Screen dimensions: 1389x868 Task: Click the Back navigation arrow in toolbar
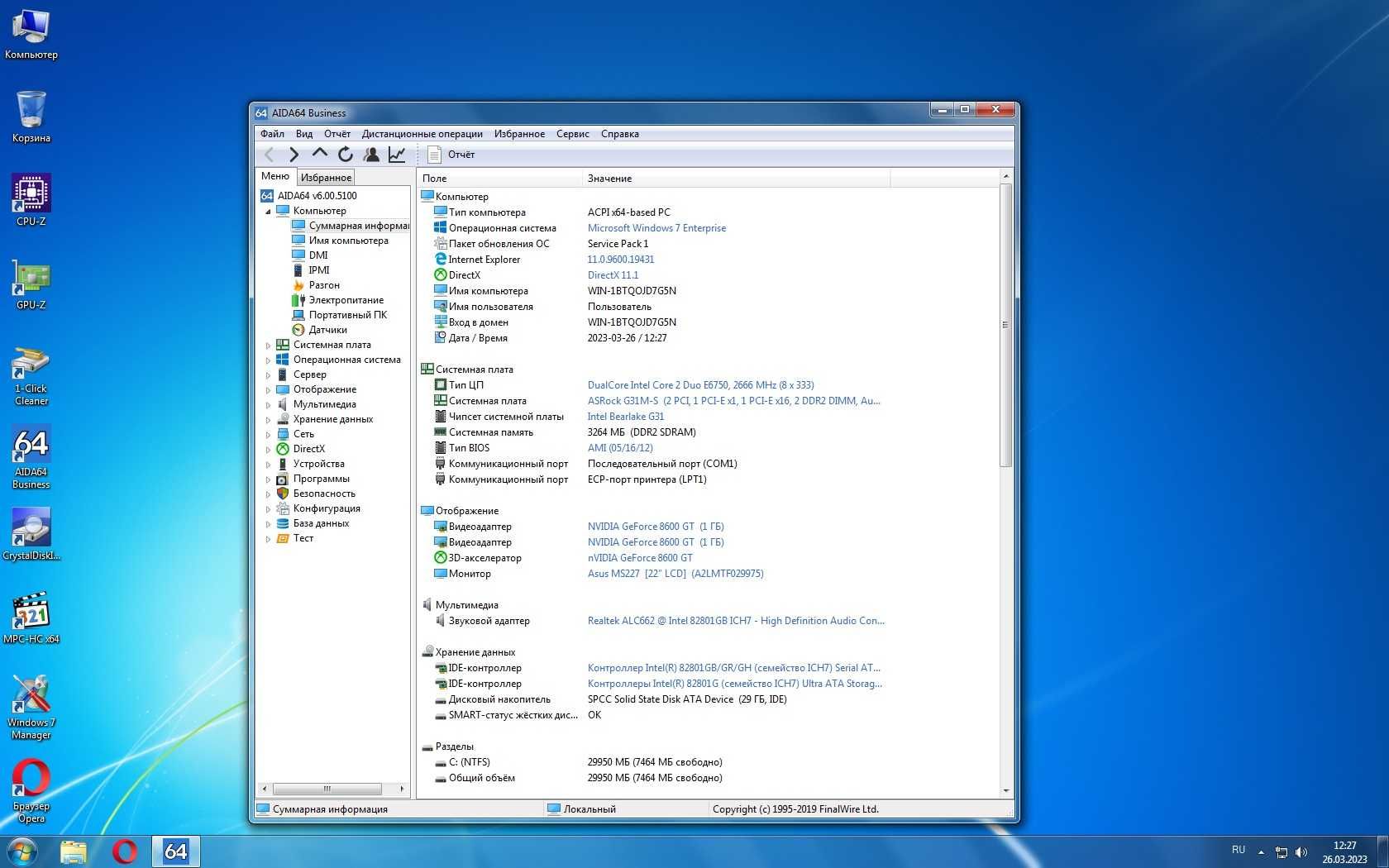click(x=269, y=155)
